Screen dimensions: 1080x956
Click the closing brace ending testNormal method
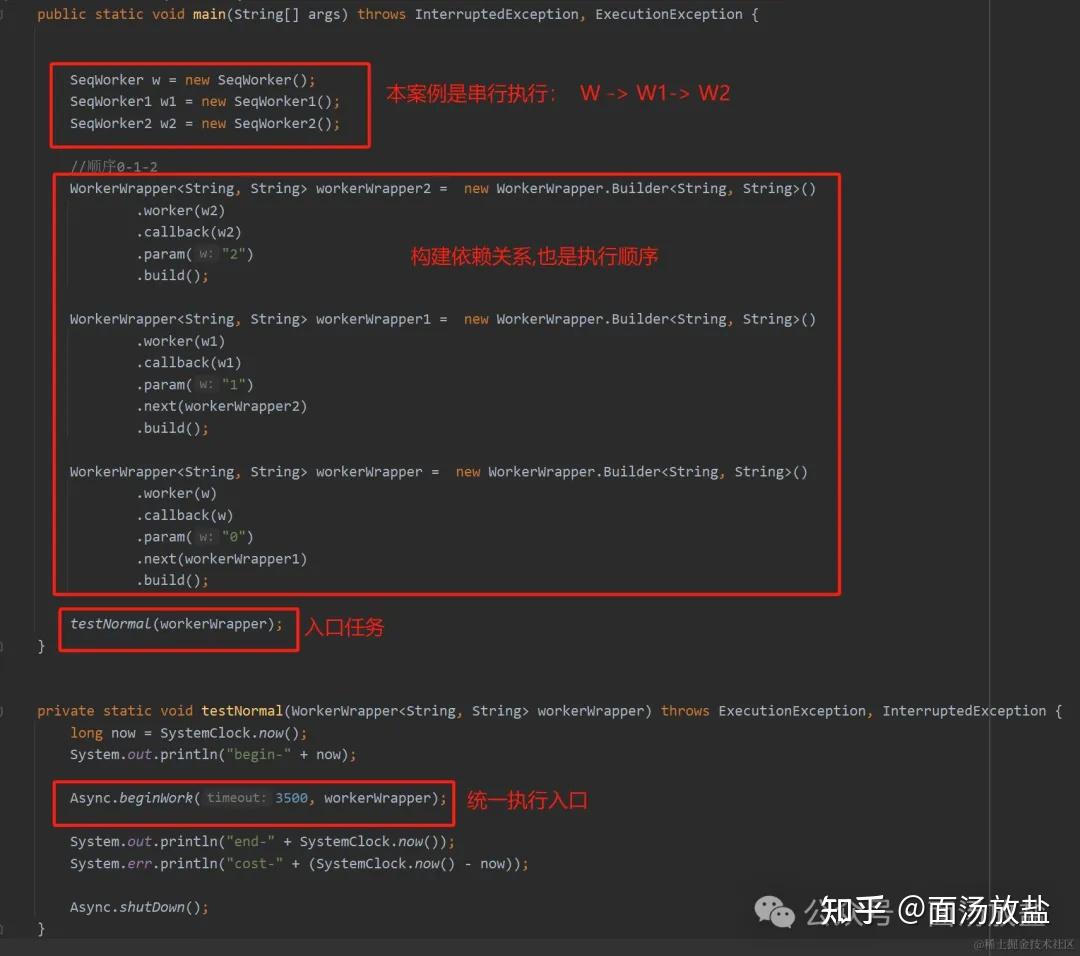39,929
